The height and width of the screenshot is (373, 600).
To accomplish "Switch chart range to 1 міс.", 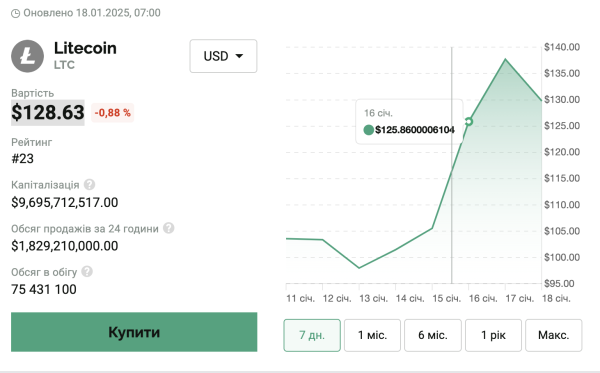I will [372, 335].
